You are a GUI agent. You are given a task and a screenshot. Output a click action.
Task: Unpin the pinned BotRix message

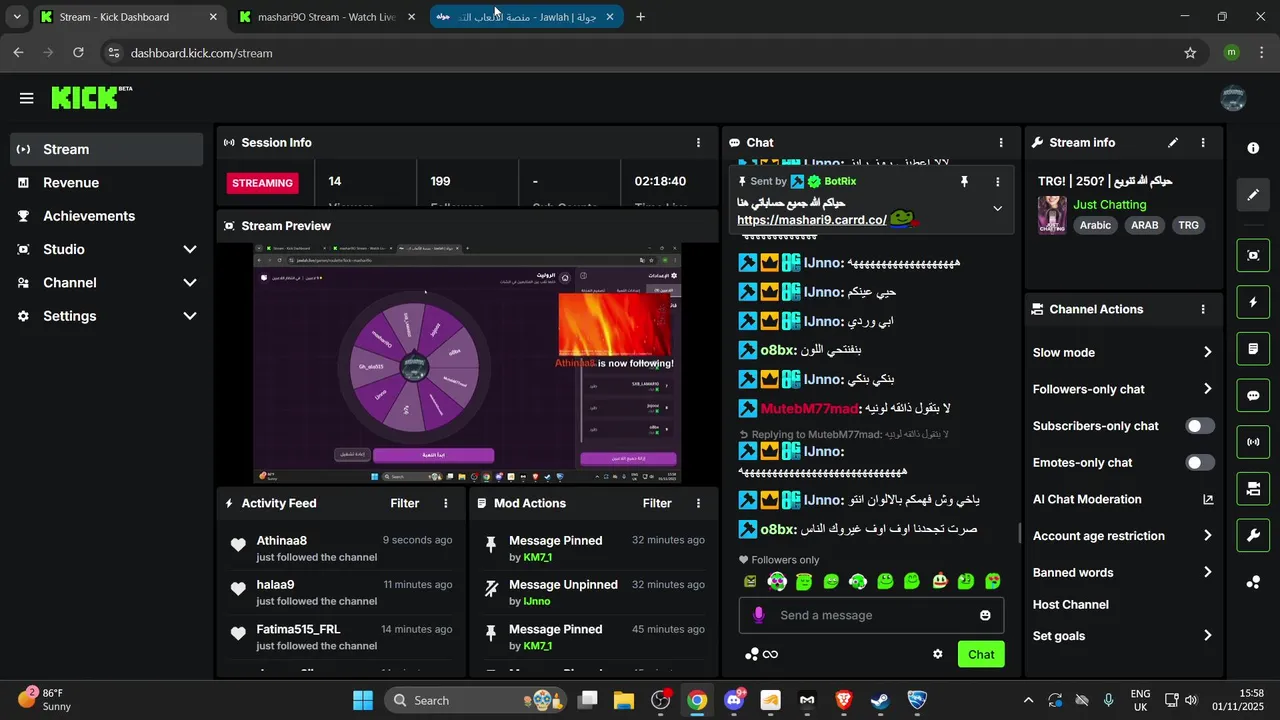(964, 182)
